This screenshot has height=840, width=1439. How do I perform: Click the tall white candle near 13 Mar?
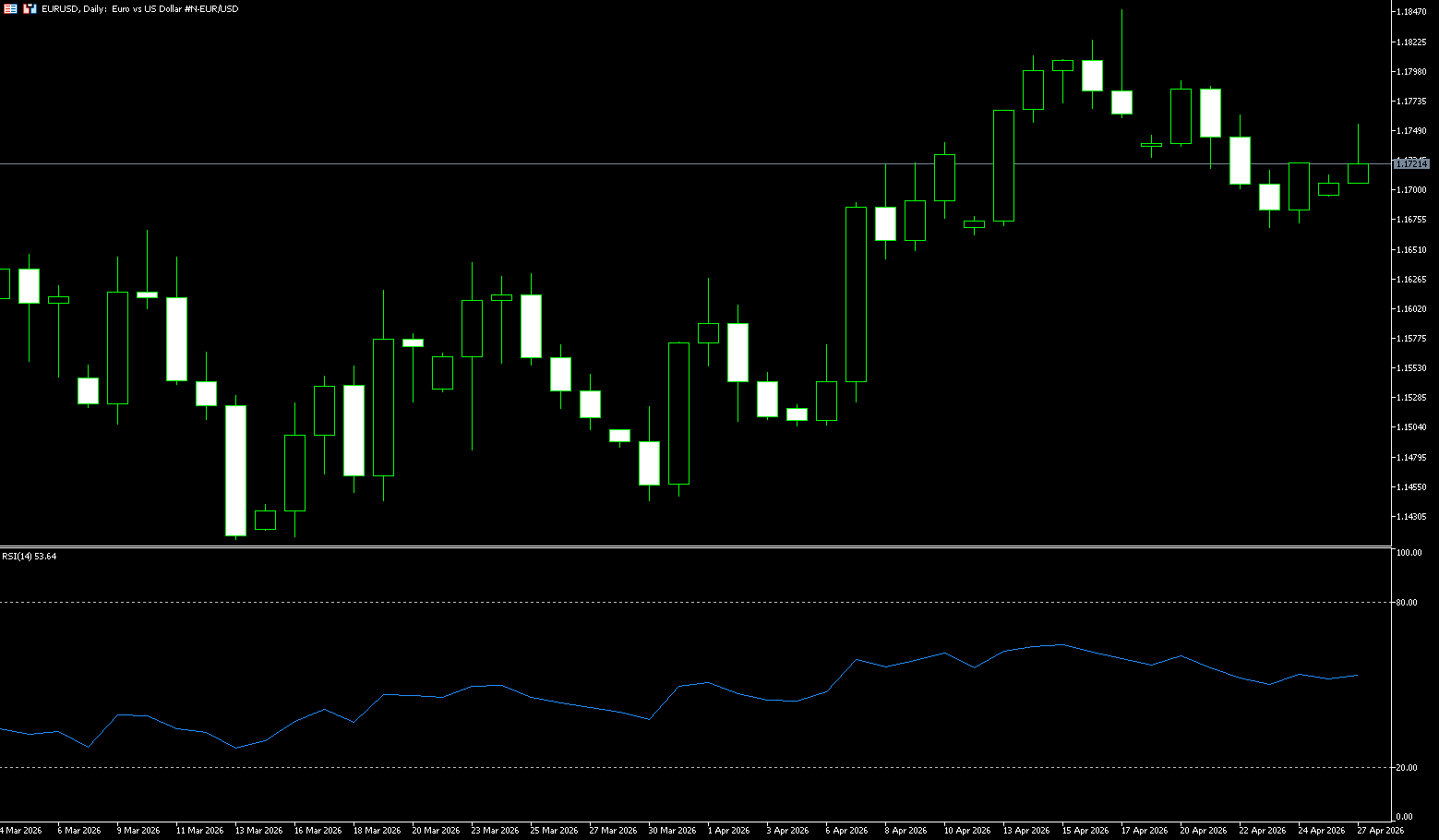click(235, 470)
